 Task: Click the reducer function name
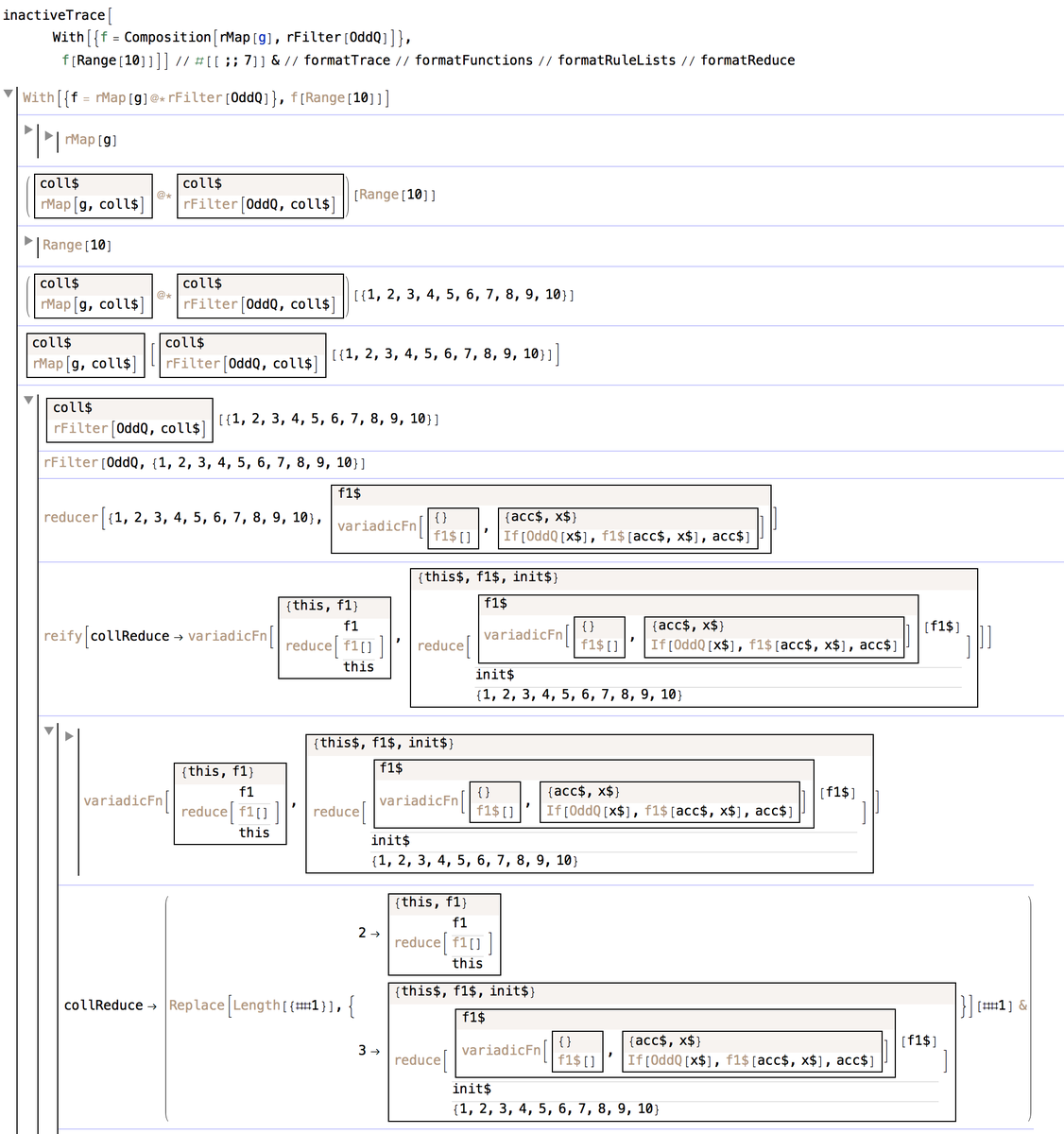[x=71, y=517]
